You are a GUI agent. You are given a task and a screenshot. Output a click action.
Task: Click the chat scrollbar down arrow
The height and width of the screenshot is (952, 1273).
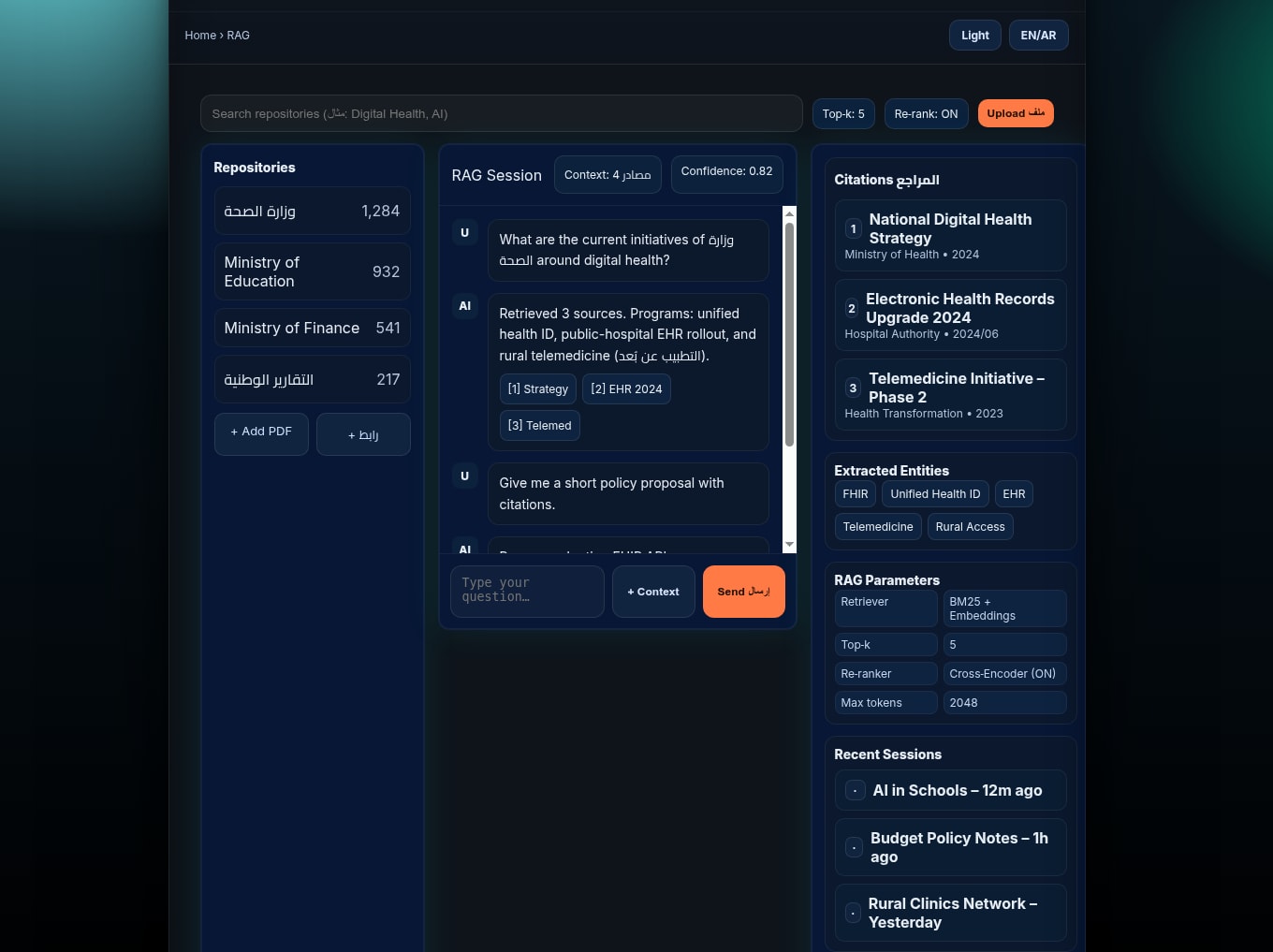(789, 544)
